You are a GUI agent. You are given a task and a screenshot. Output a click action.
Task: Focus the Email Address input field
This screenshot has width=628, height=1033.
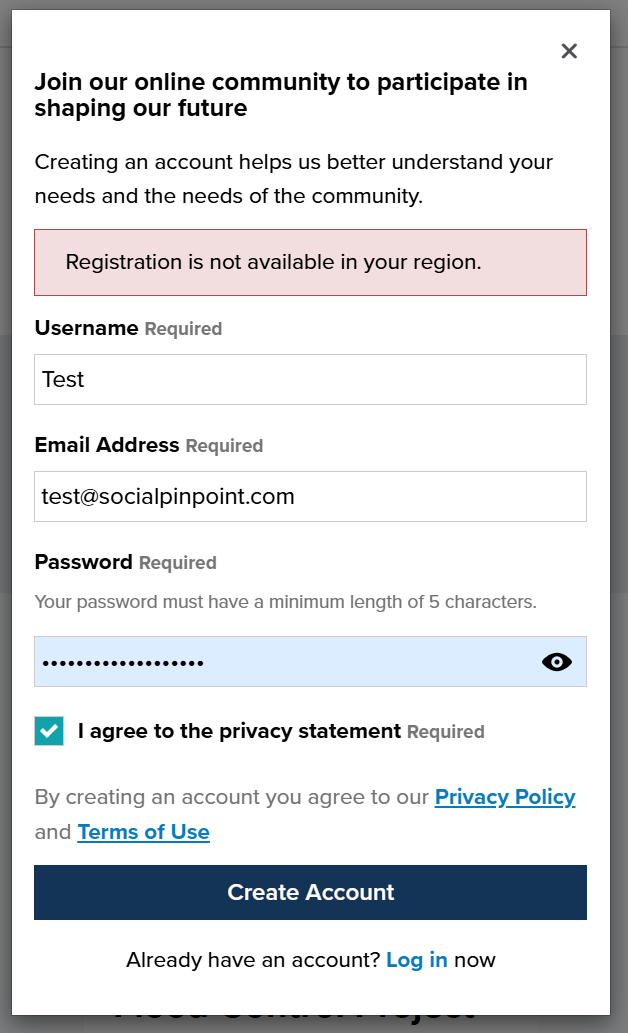tap(310, 496)
